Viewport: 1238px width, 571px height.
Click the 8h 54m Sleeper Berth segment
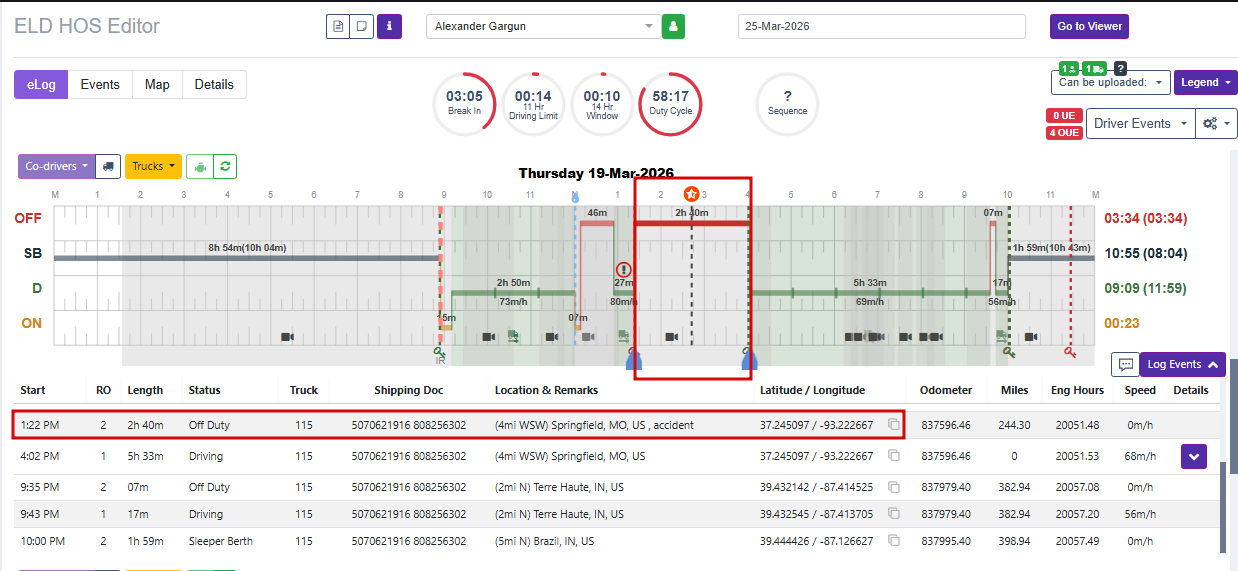pyautogui.click(x=247, y=258)
